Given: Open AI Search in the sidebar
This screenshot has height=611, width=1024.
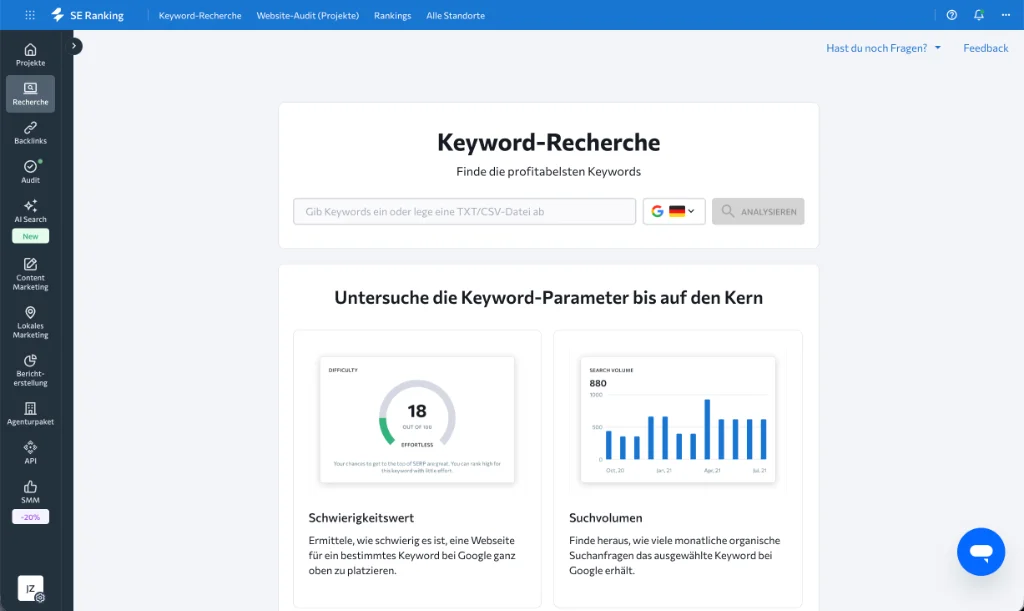Looking at the screenshot, I should (31, 212).
